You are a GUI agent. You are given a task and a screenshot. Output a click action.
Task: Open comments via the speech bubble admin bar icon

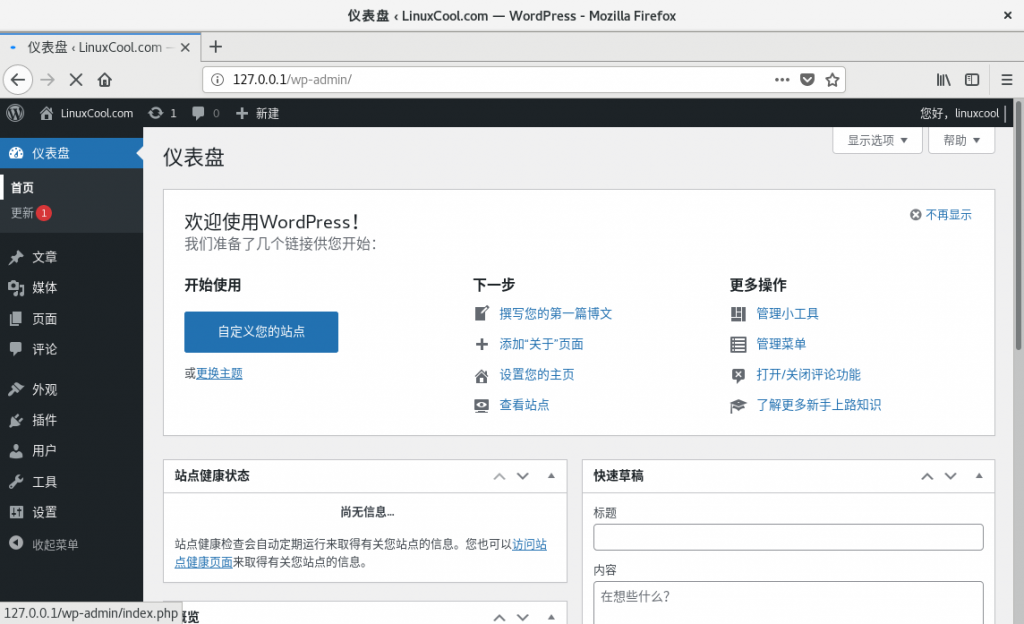click(197, 113)
